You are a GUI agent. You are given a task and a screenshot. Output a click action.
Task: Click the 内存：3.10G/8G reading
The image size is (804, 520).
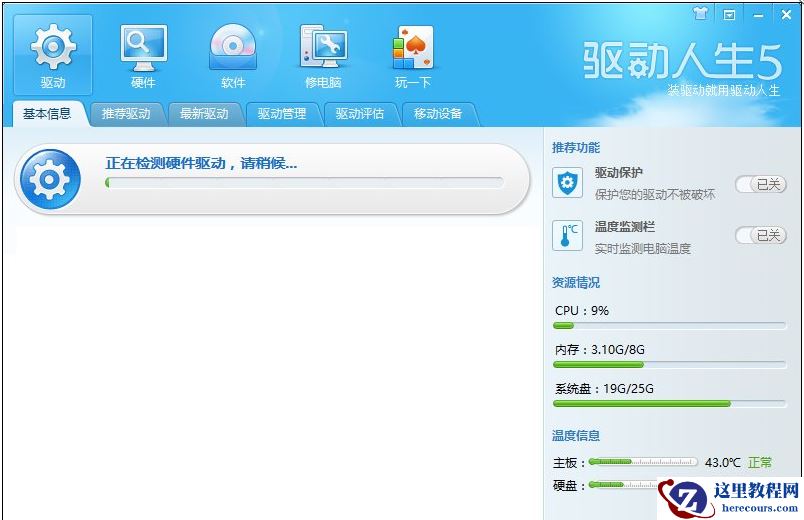pos(599,350)
